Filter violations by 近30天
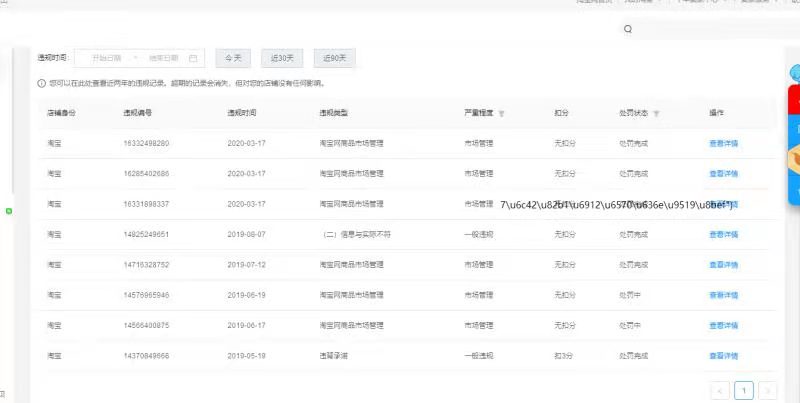800x403 pixels. coord(282,58)
